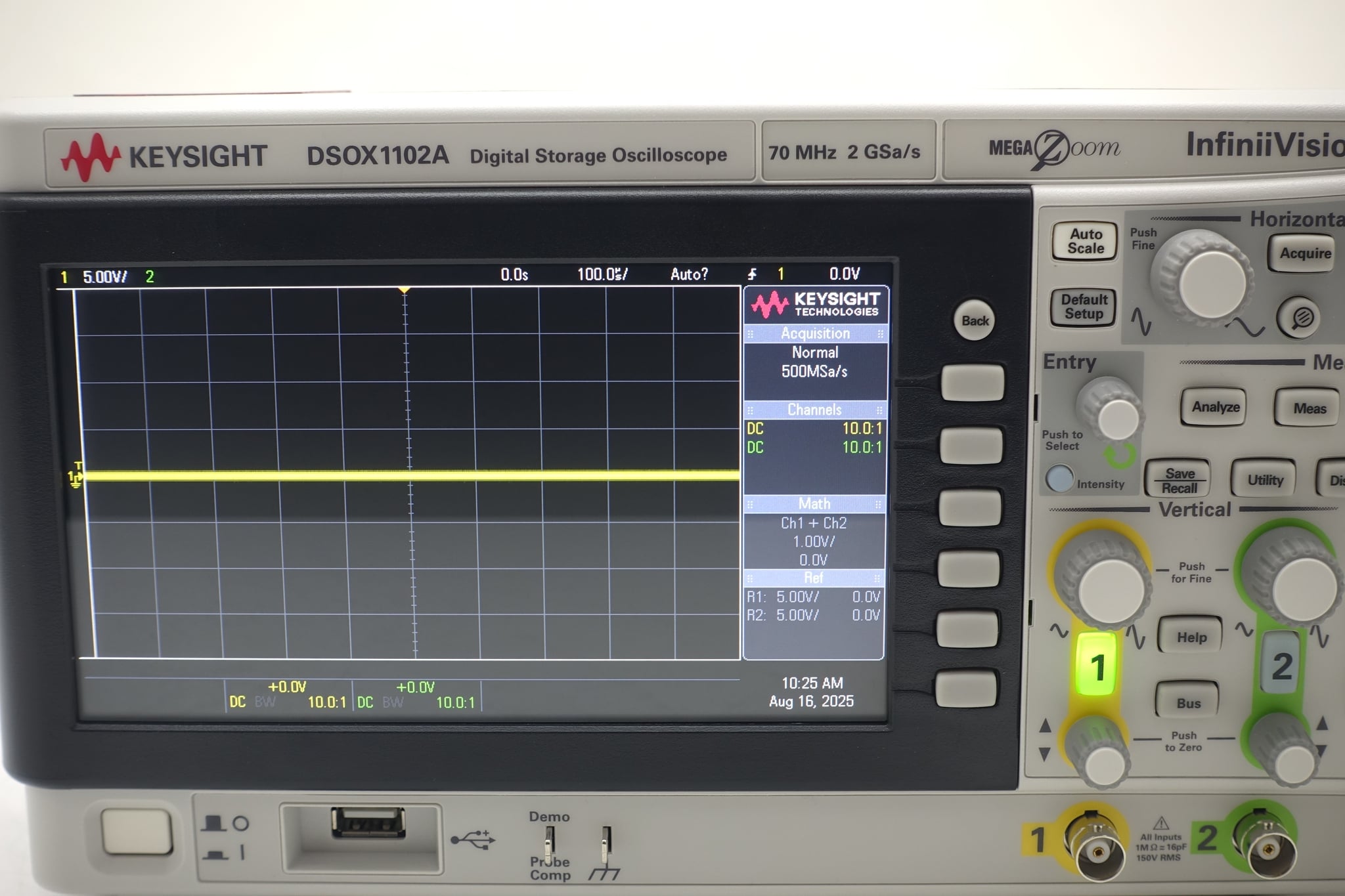The height and width of the screenshot is (896, 1345).
Task: Touch the ground symbol terminal
Action: 607,842
